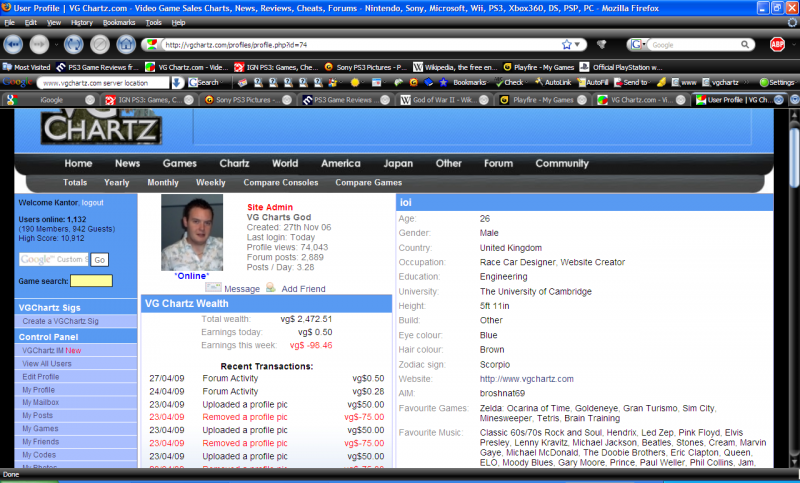This screenshot has width=800, height=483.
Task: Open the back/forward history dropdown arrow
Action: click(x=56, y=45)
